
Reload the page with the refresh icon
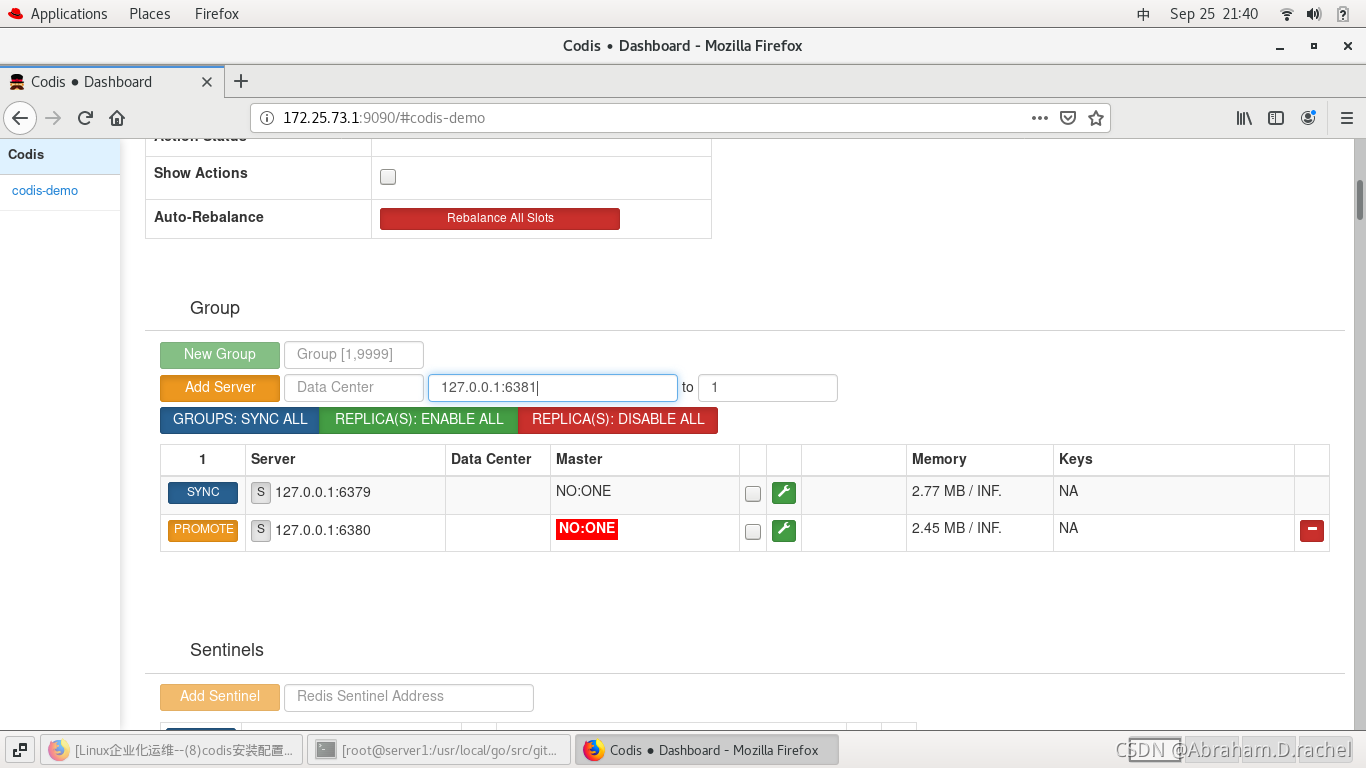coord(85,118)
